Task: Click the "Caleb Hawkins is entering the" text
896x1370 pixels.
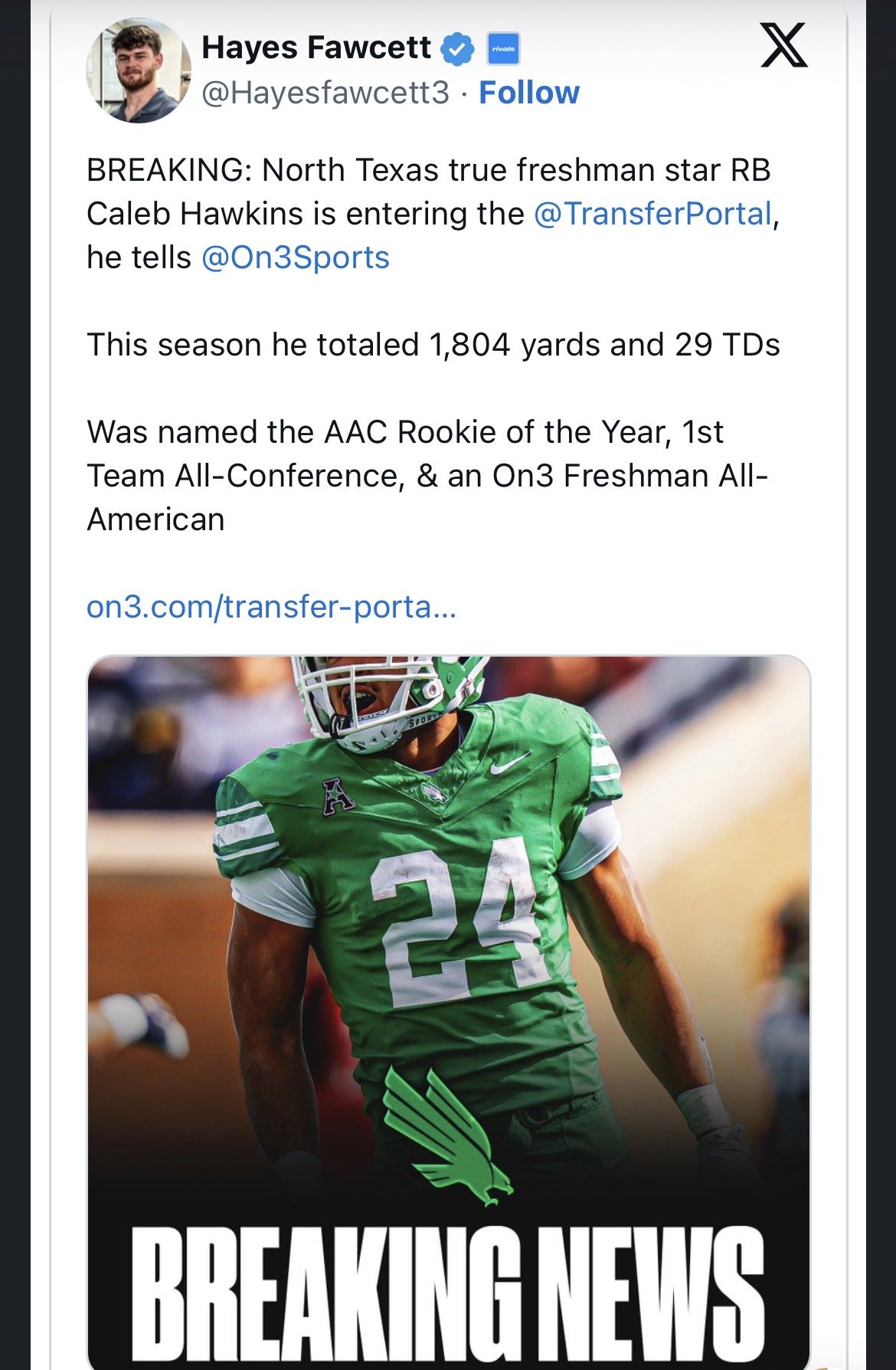Action: [305, 214]
